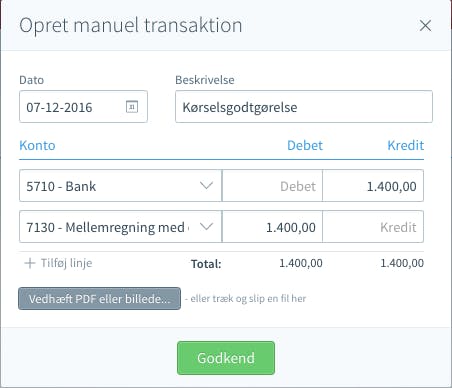Expand the 7130 - Mellemregning account dropdown
This screenshot has height=388, width=452.
point(120,227)
